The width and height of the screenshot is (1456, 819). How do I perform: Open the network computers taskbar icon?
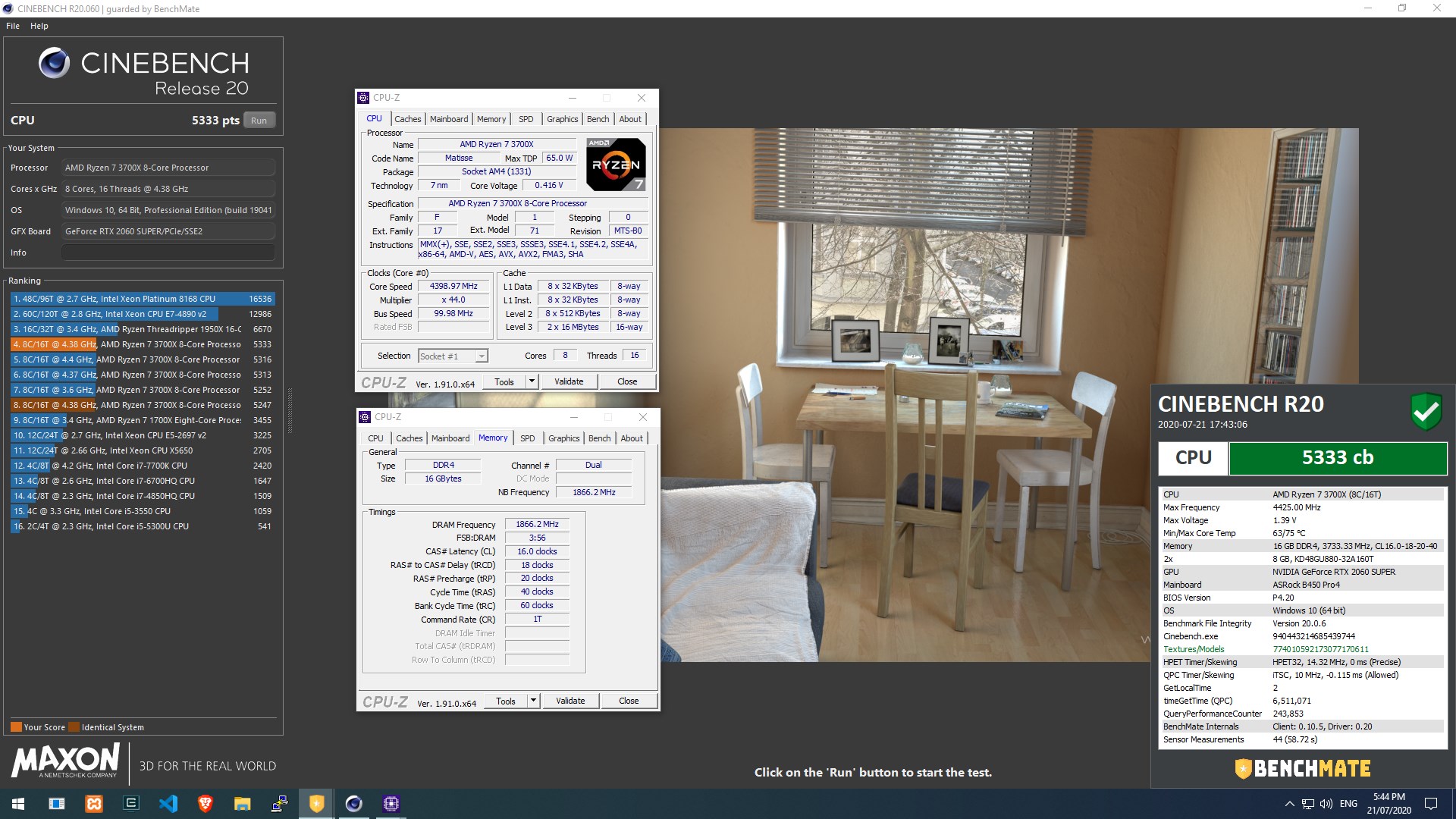pos(279,804)
